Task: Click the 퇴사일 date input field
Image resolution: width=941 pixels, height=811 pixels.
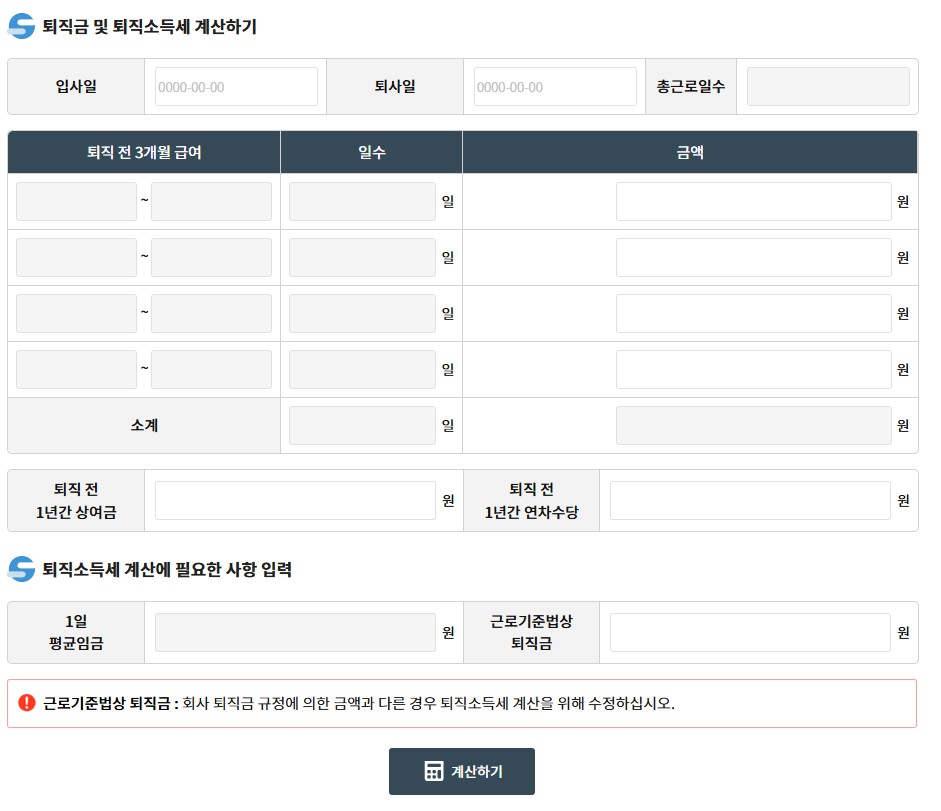Action: pyautogui.click(x=555, y=86)
